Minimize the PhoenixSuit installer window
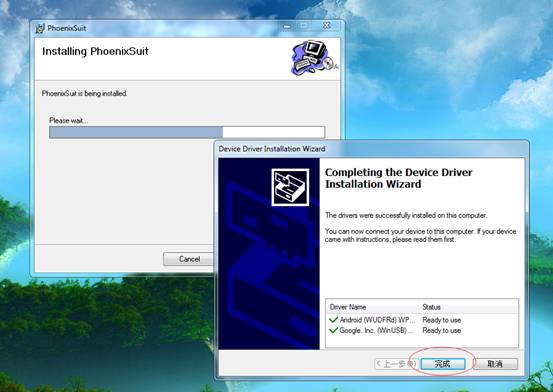The width and height of the screenshot is (553, 392). [x=287, y=26]
